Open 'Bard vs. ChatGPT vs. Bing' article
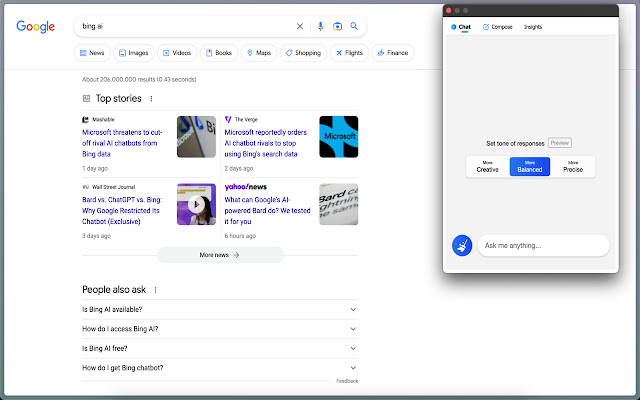This screenshot has width=640, height=400. 122,211
